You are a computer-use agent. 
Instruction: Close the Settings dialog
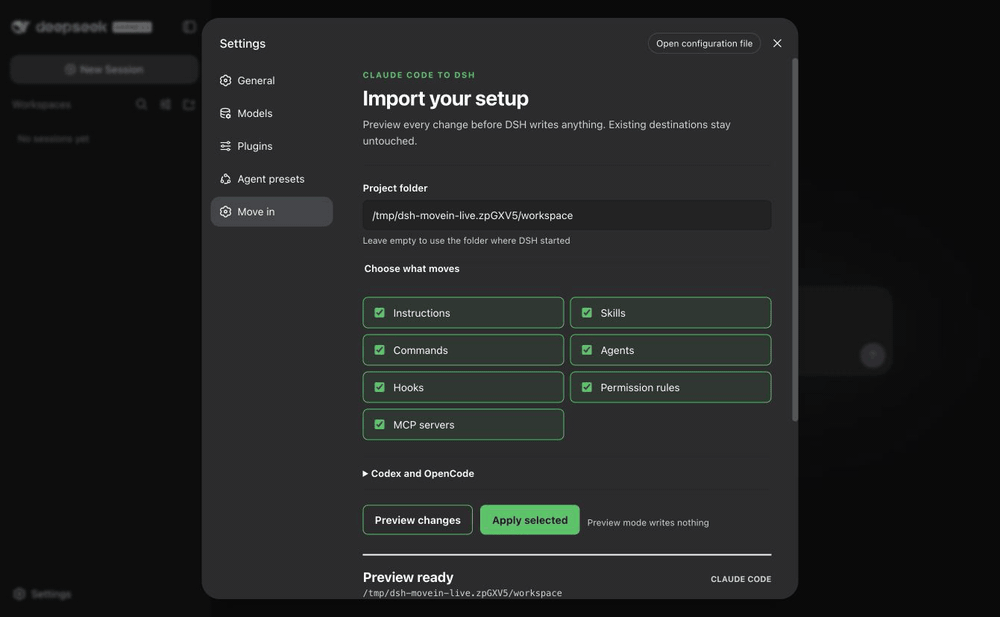(x=777, y=43)
